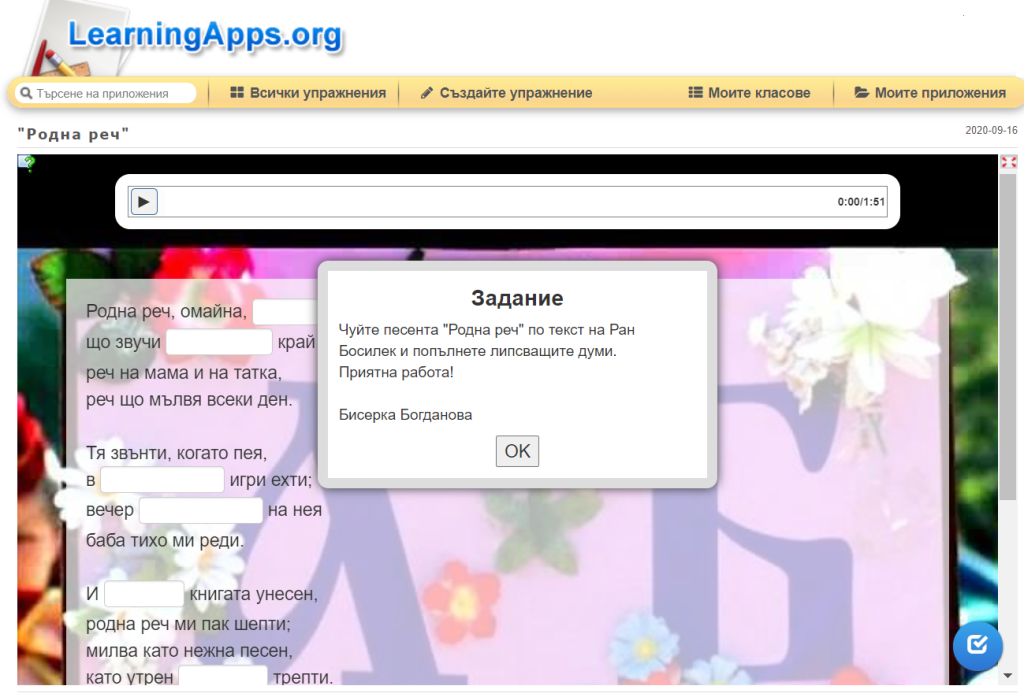Click the green hint icon at top-left of exercise
The image size is (1024, 697).
[27, 162]
